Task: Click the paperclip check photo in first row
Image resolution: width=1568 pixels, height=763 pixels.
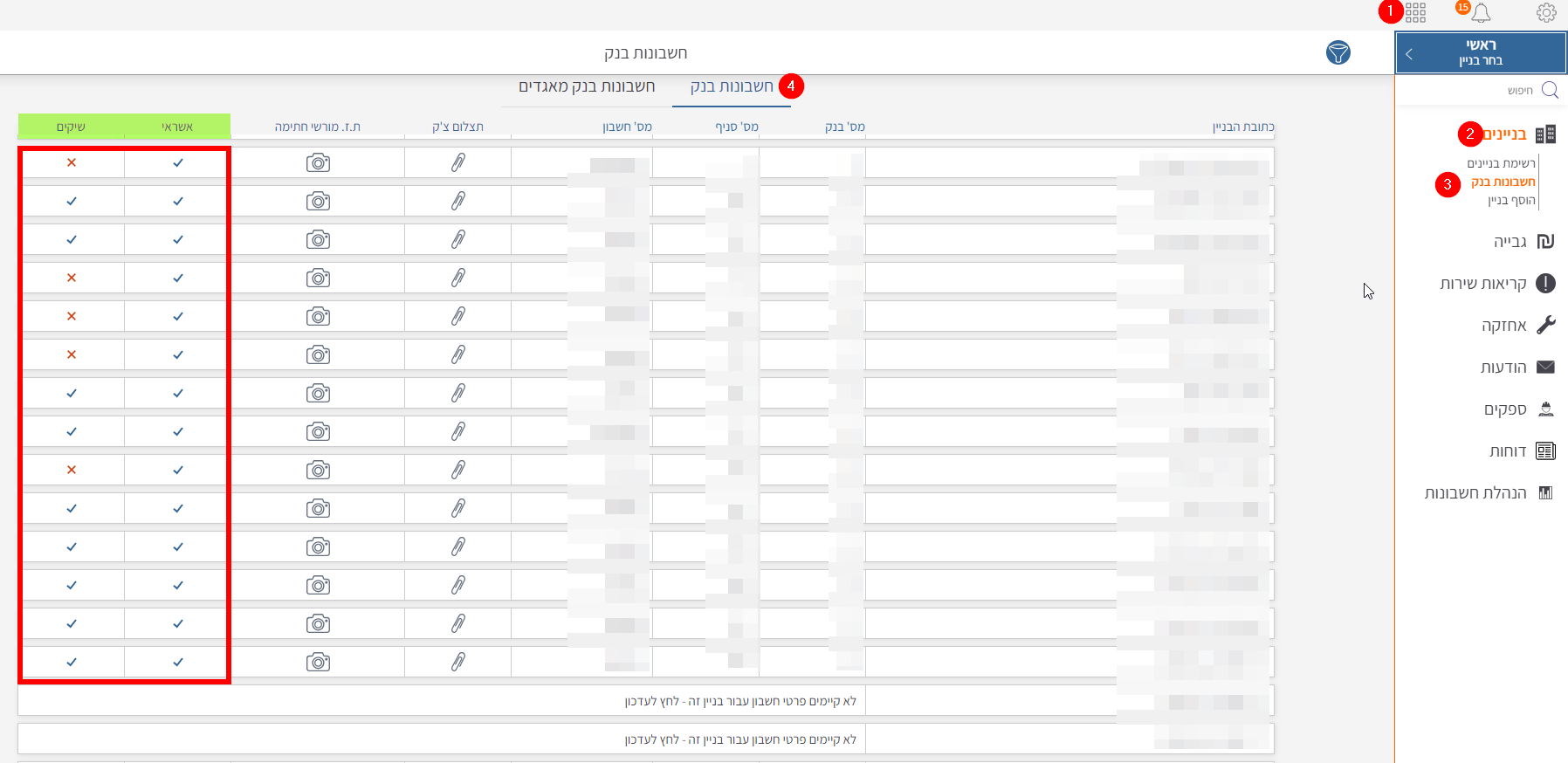Action: tap(457, 162)
